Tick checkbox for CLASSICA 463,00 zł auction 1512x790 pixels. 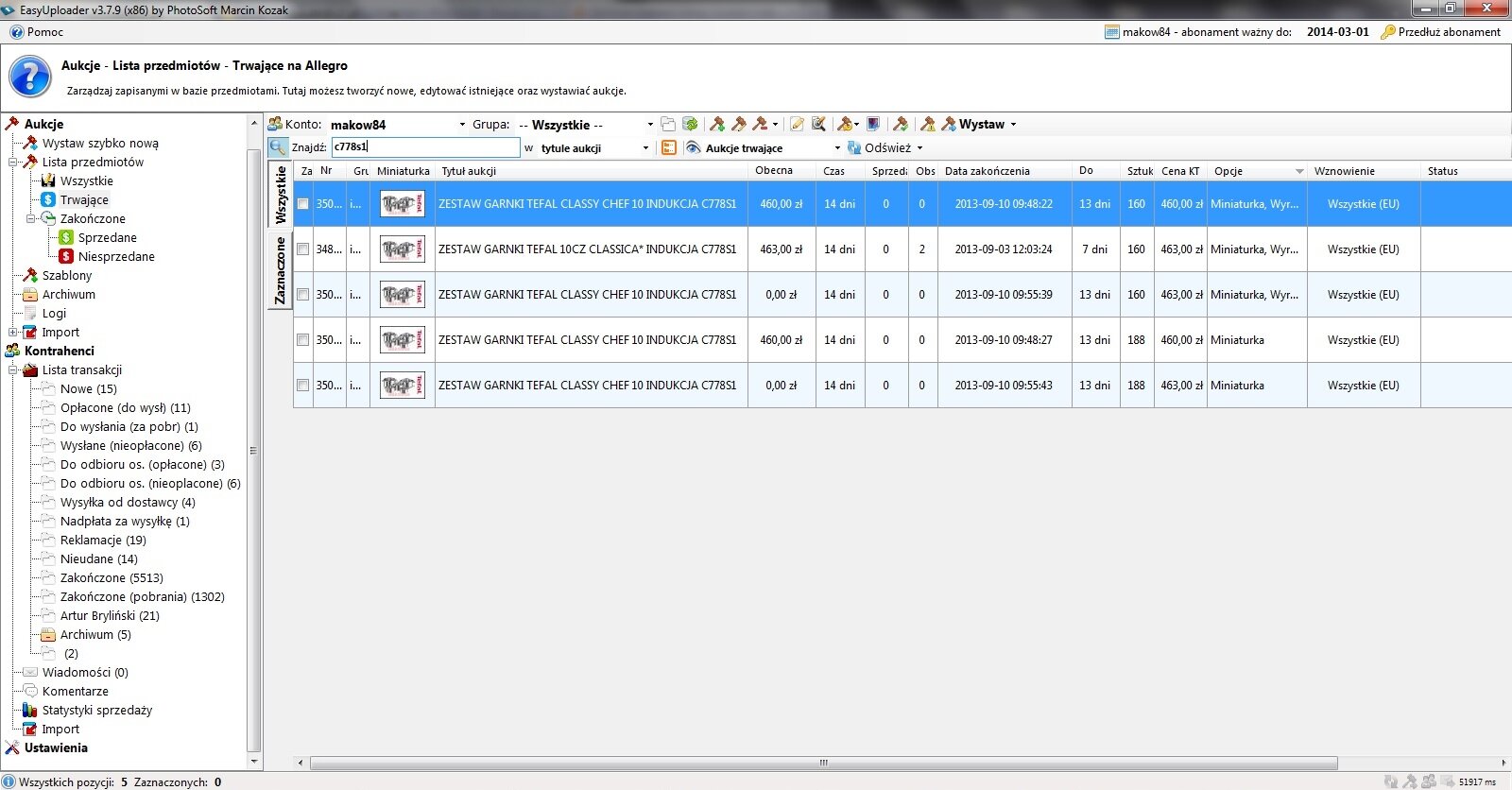tap(303, 249)
